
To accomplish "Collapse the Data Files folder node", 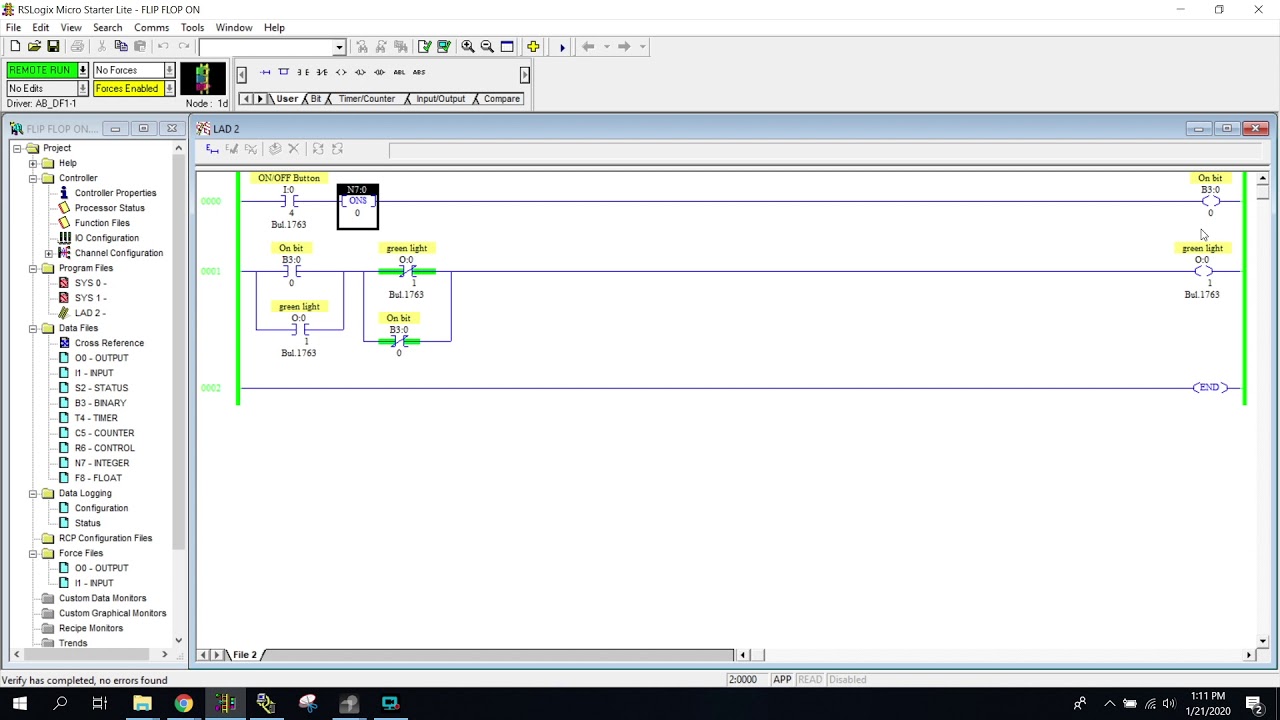I will [x=33, y=328].
